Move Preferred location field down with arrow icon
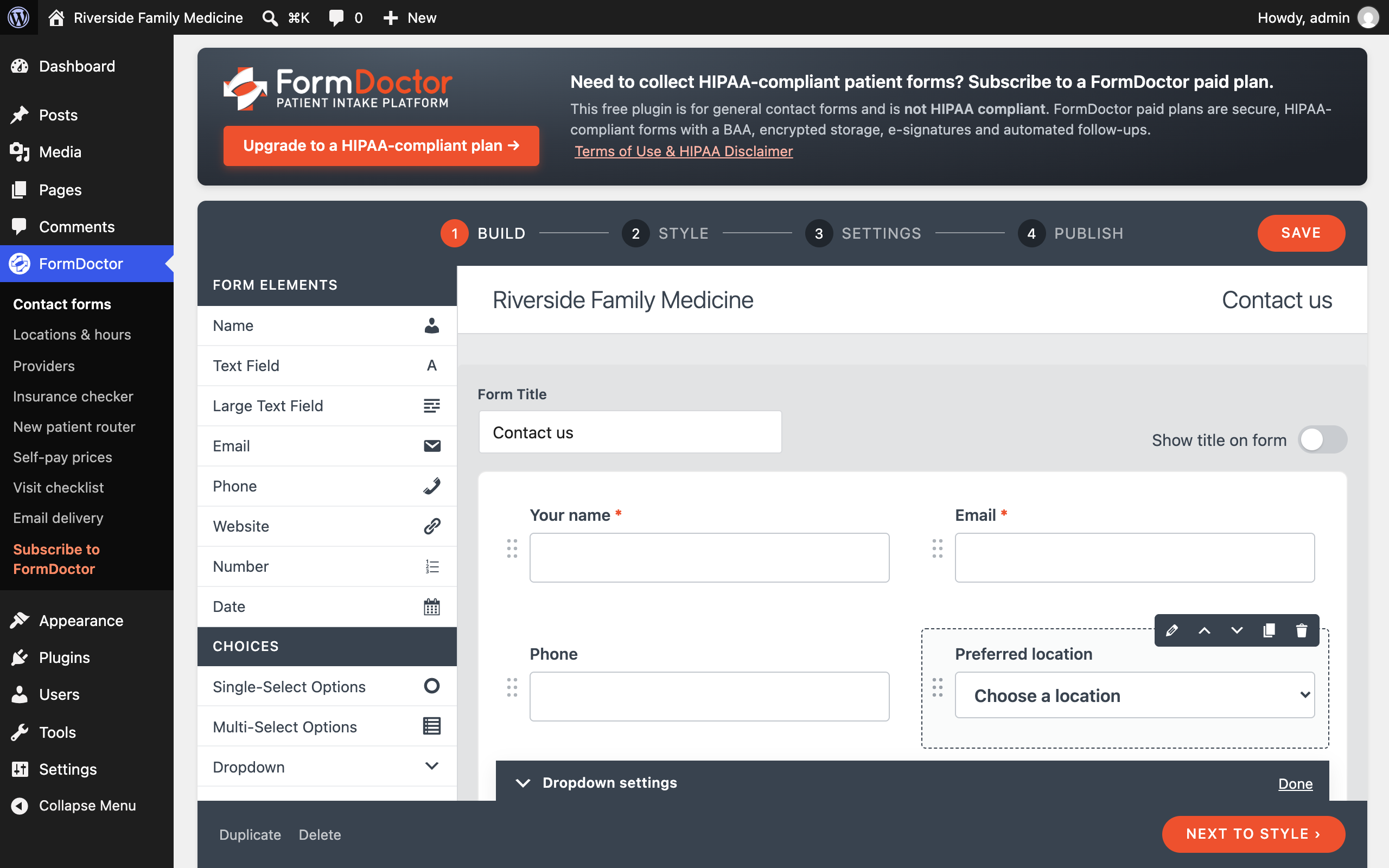Viewport: 1389px width, 868px height. pos(1237,630)
